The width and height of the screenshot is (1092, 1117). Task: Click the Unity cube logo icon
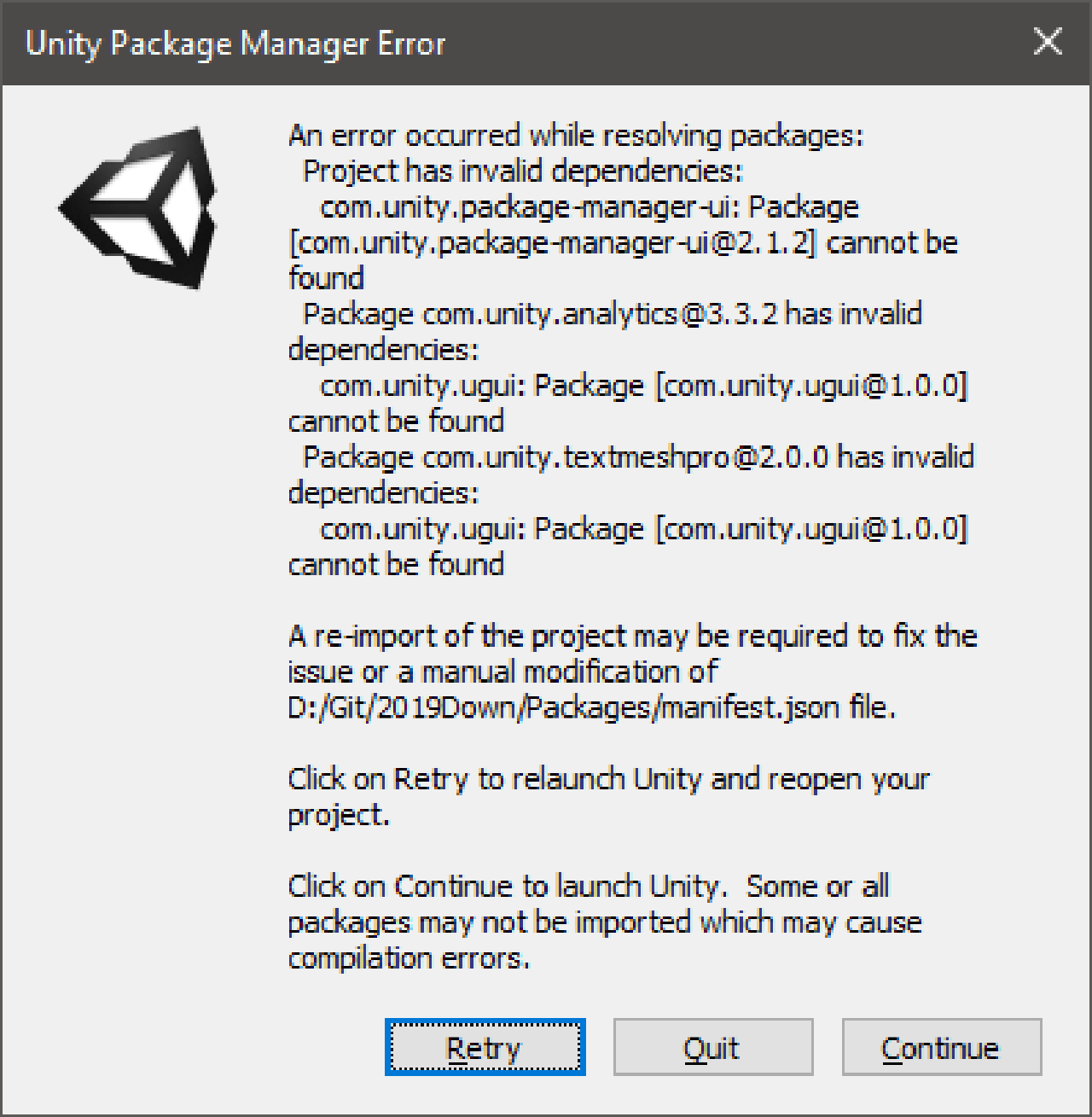coord(136,207)
